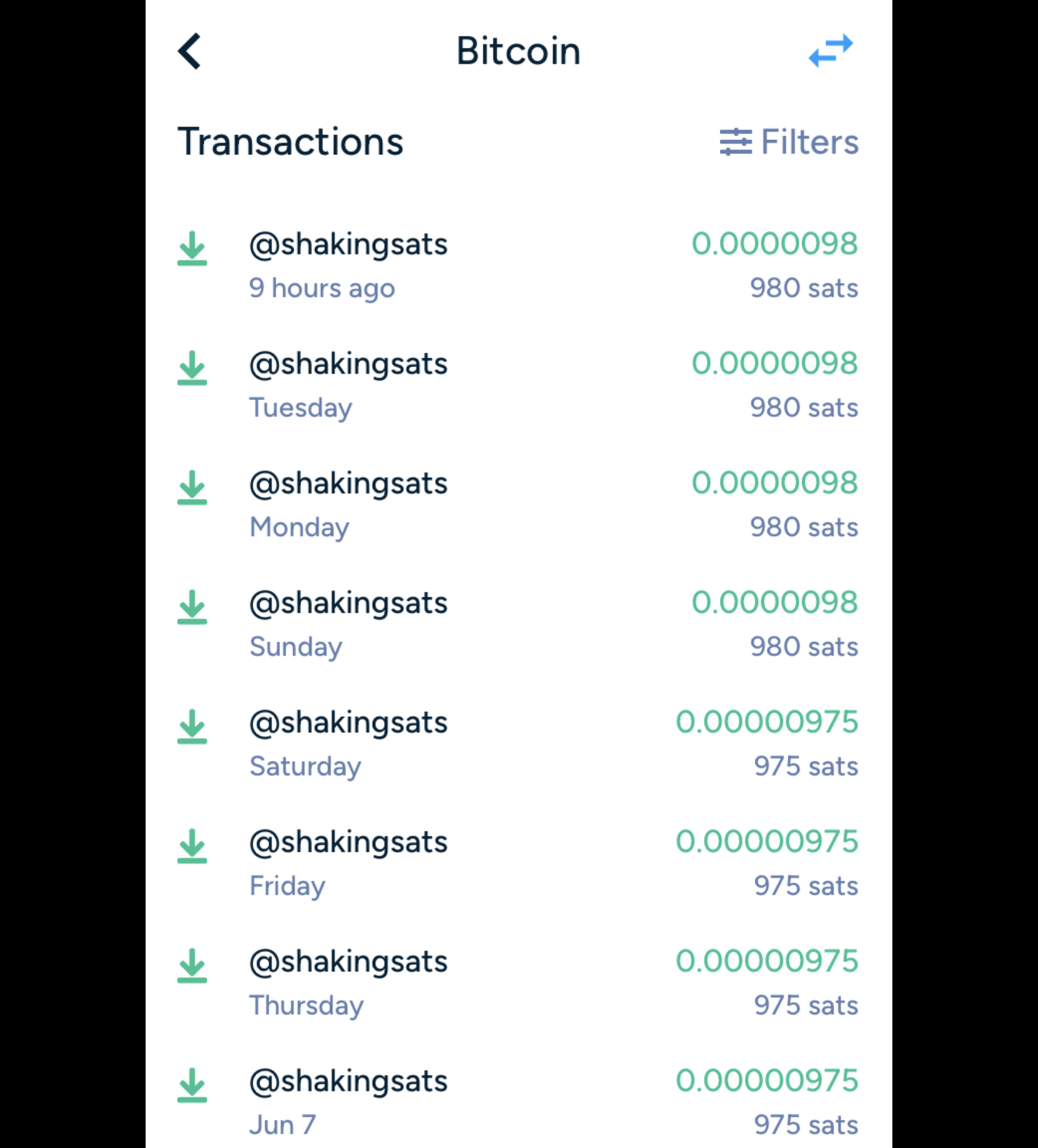Click the receive icon next to Sunday transaction
This screenshot has height=1148, width=1038.
click(192, 607)
